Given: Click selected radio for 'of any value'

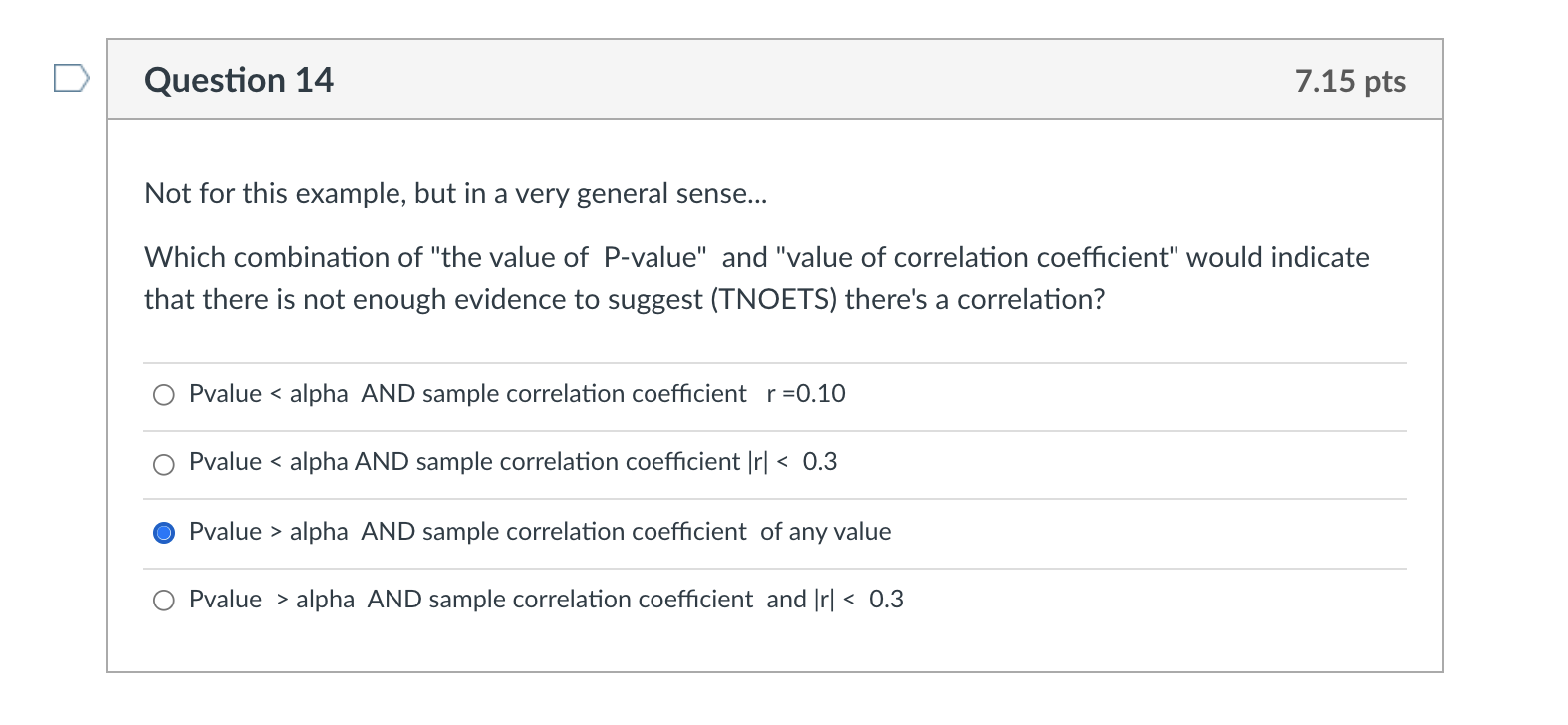Looking at the screenshot, I should tap(164, 533).
